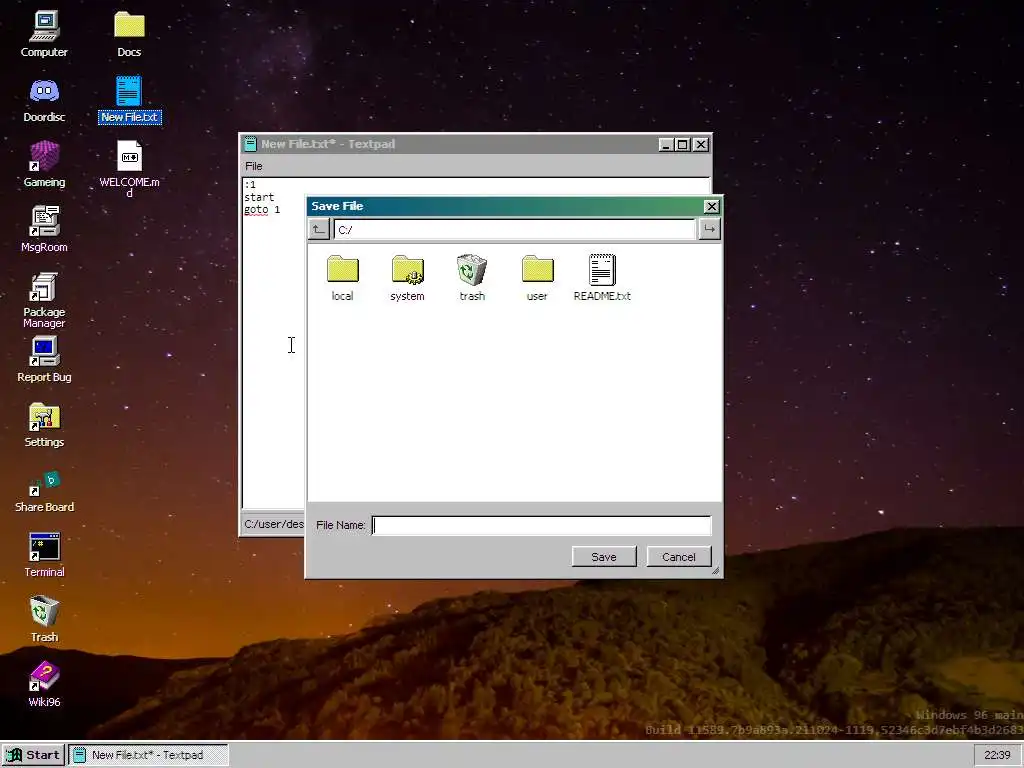Click the 'start' line in Textpad
The width and height of the screenshot is (1024, 768).
(x=259, y=197)
